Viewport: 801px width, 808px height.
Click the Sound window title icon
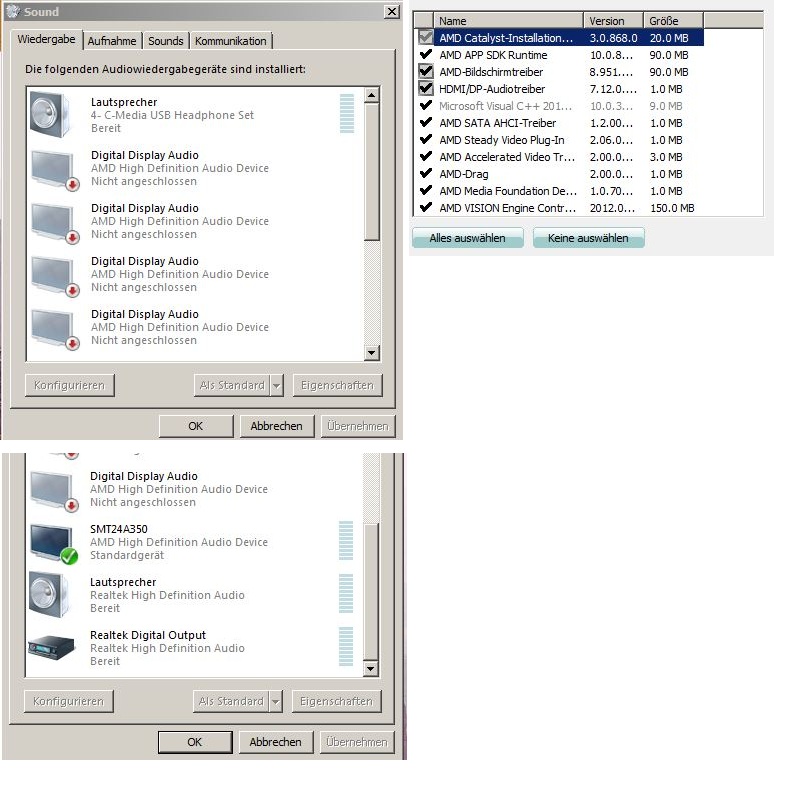pos(13,11)
